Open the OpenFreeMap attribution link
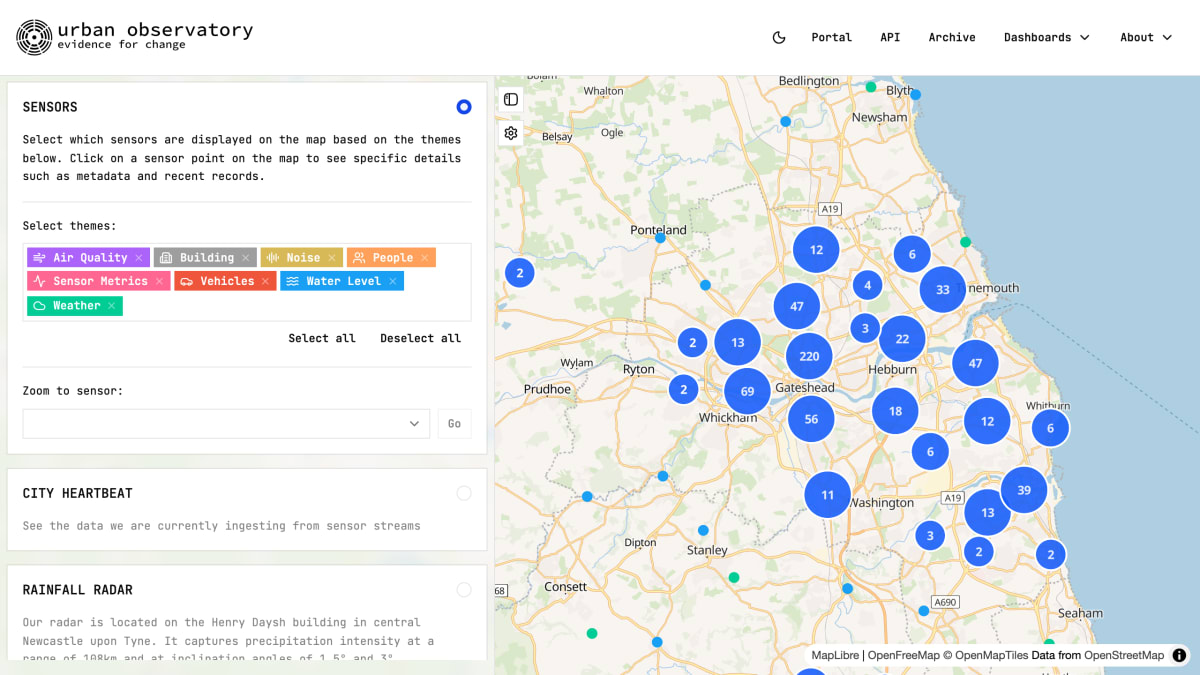 [904, 656]
